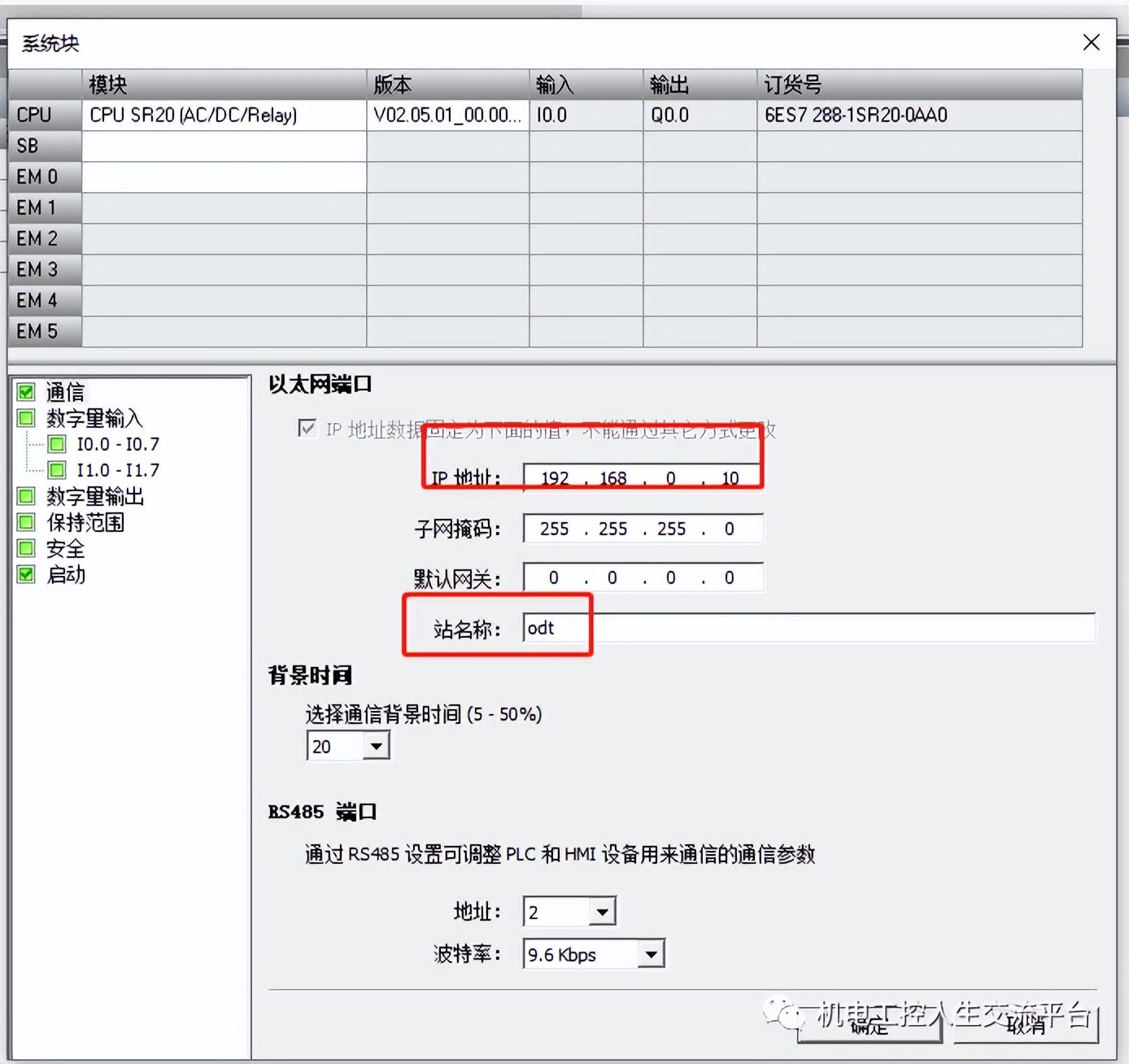This screenshot has width=1129, height=1064.
Task: Click the 默认网关 input field
Action: coord(643,578)
